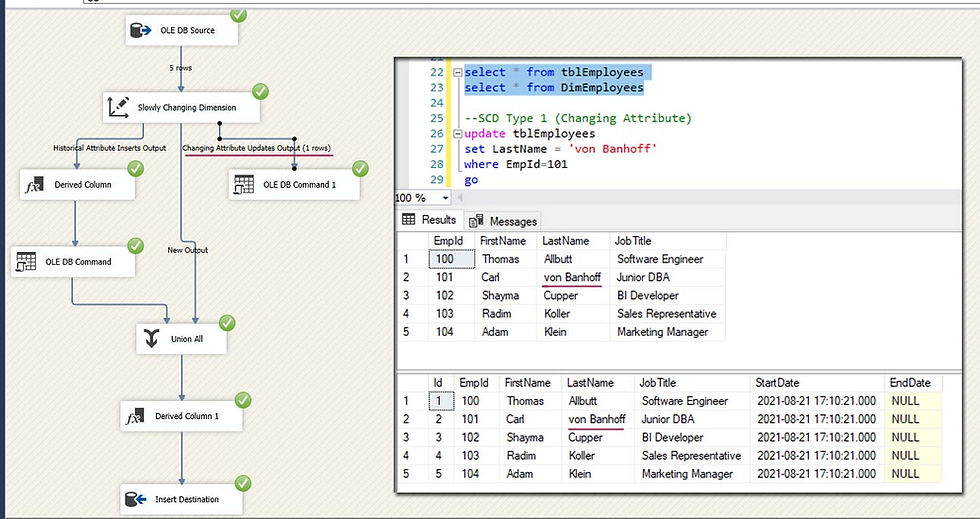Click green checkmark on OLE DB Source

coord(238,14)
